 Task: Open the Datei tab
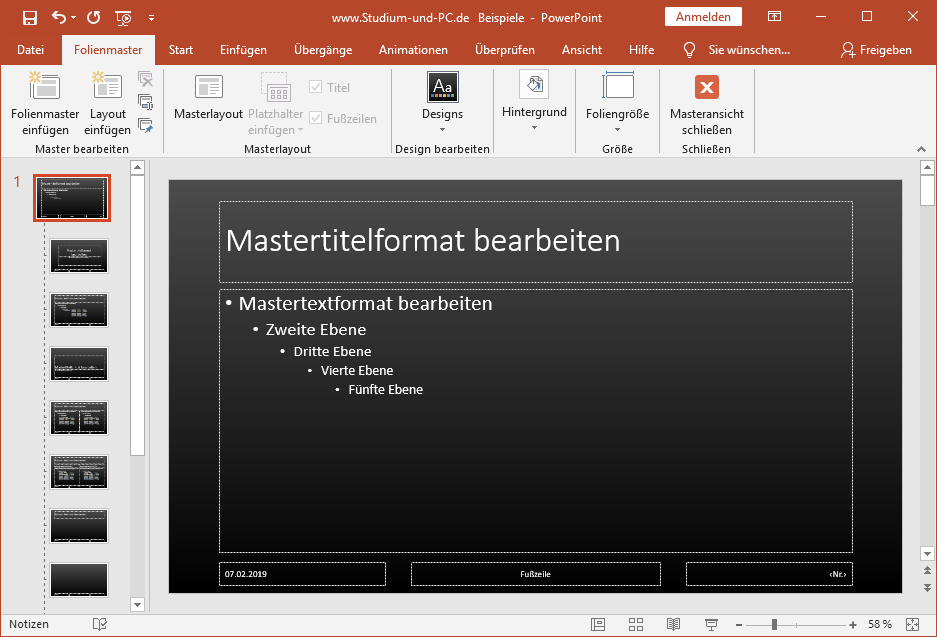click(x=30, y=50)
